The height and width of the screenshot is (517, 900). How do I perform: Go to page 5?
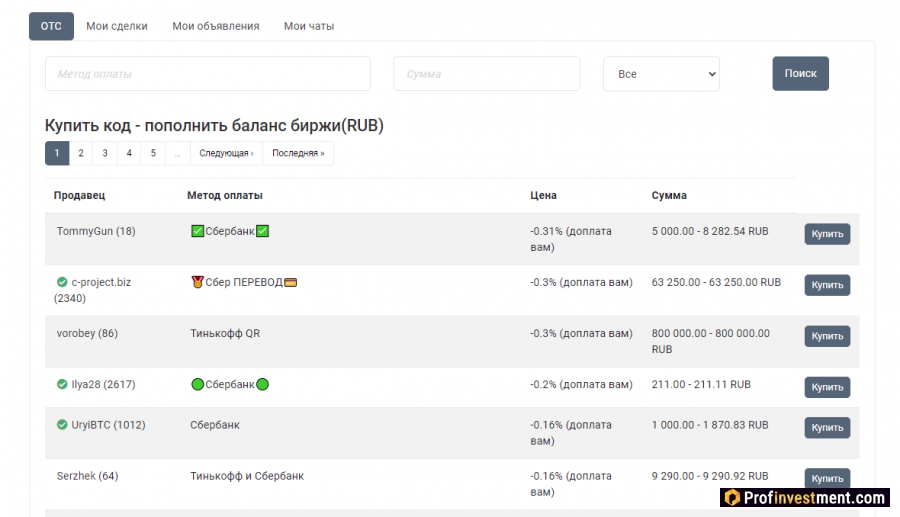click(153, 153)
